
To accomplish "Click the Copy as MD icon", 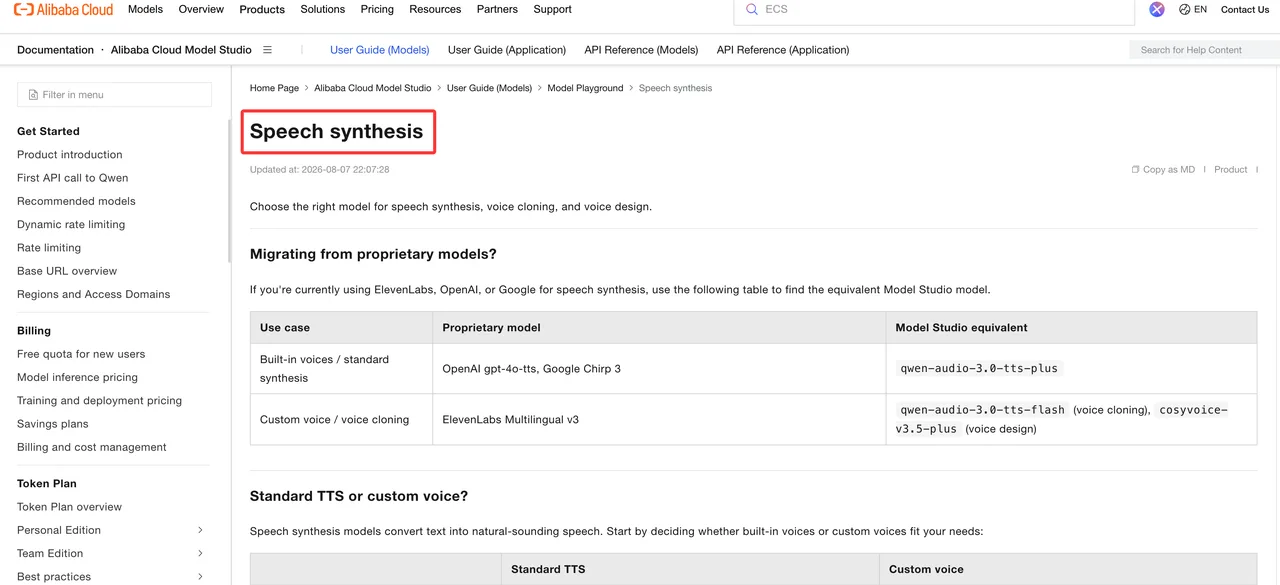I will [1135, 170].
